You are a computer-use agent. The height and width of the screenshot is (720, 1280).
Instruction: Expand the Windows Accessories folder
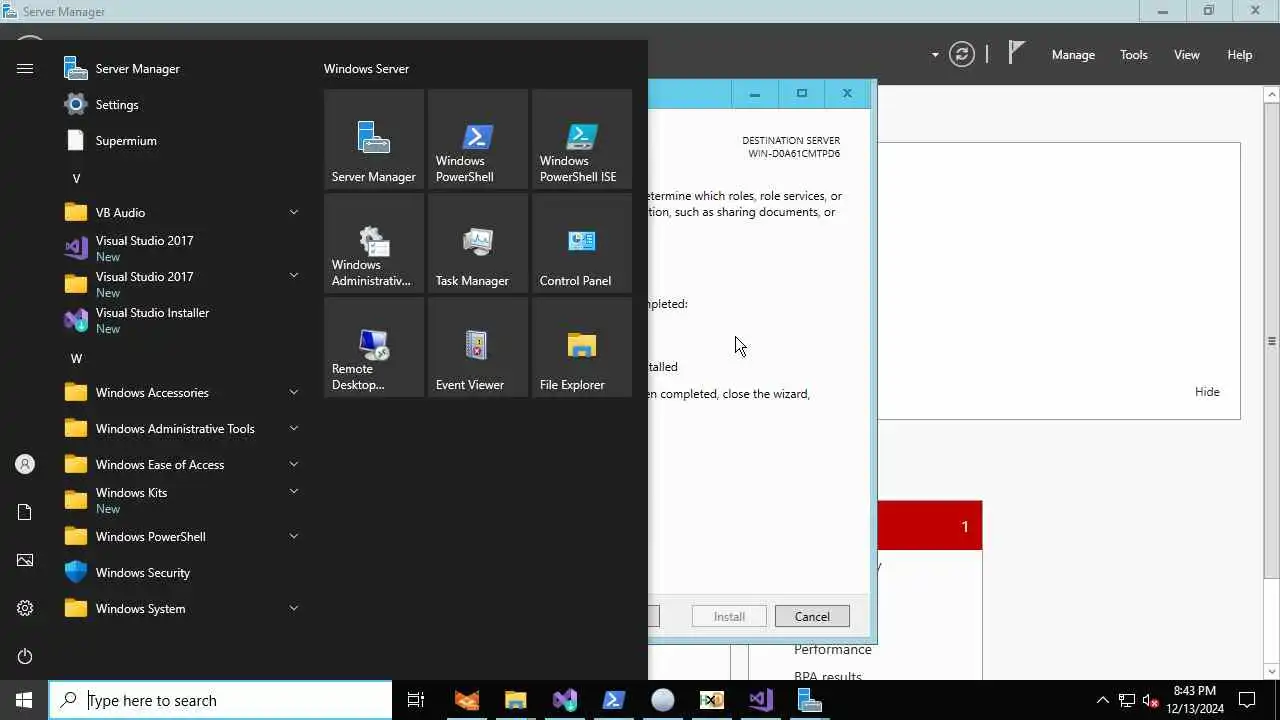[183, 393]
